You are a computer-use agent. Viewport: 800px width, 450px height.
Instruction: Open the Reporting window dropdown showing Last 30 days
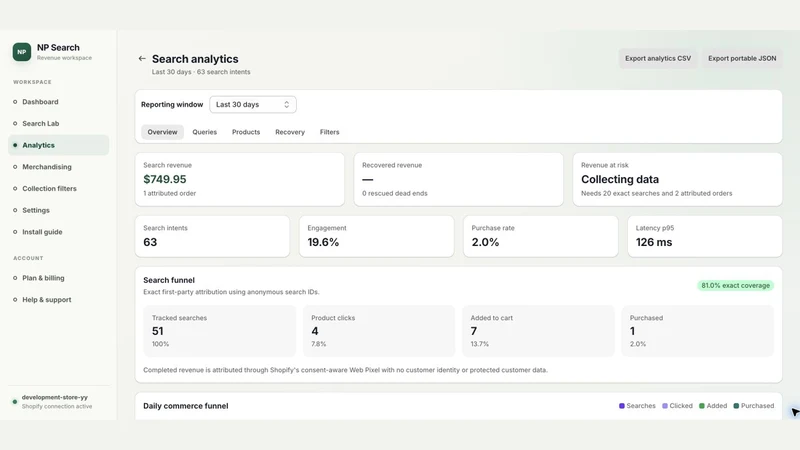click(x=253, y=105)
